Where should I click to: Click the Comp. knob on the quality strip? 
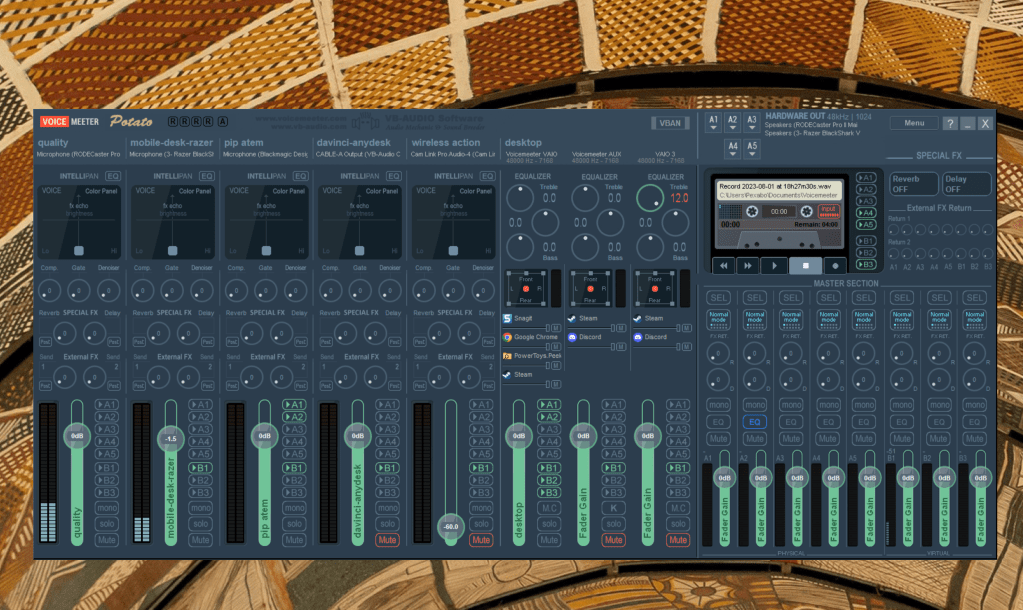point(49,290)
